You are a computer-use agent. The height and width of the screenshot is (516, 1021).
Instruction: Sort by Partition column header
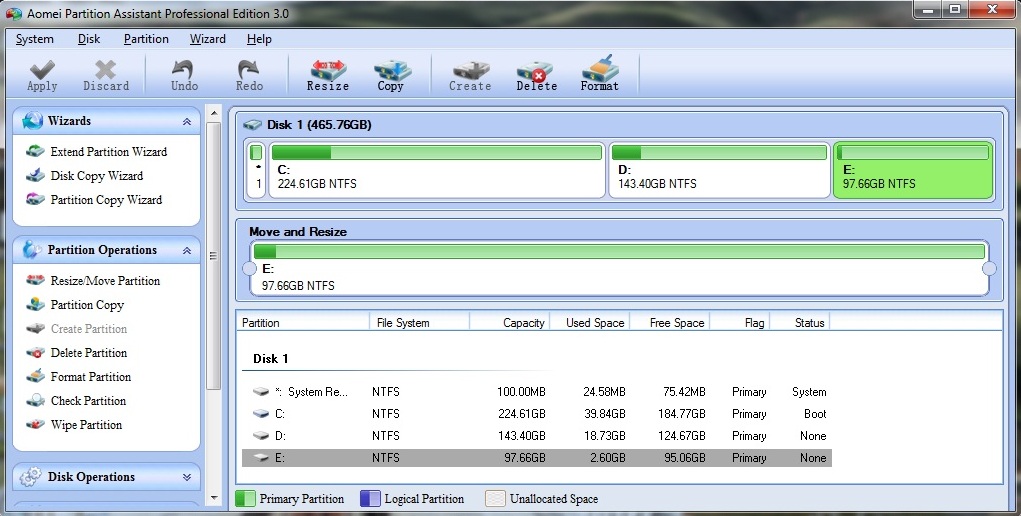(x=303, y=322)
